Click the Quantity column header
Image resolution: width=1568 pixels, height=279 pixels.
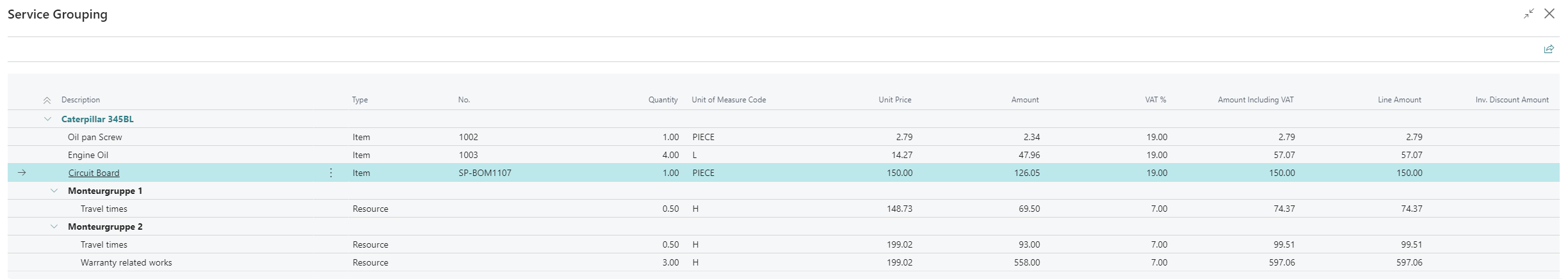[663, 100]
